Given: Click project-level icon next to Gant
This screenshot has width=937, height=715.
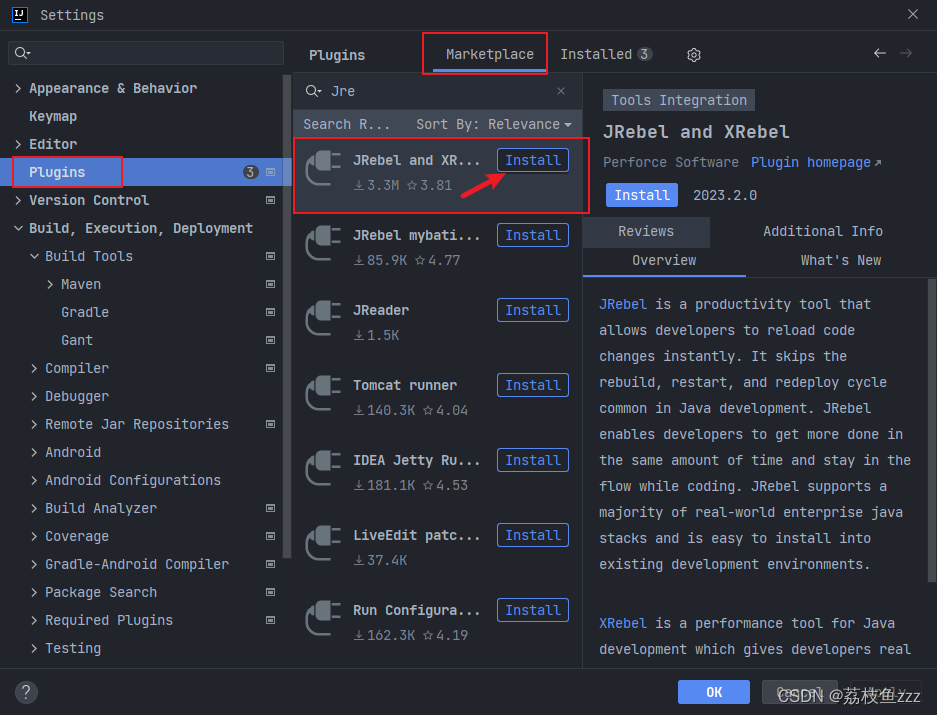Looking at the screenshot, I should click(270, 340).
